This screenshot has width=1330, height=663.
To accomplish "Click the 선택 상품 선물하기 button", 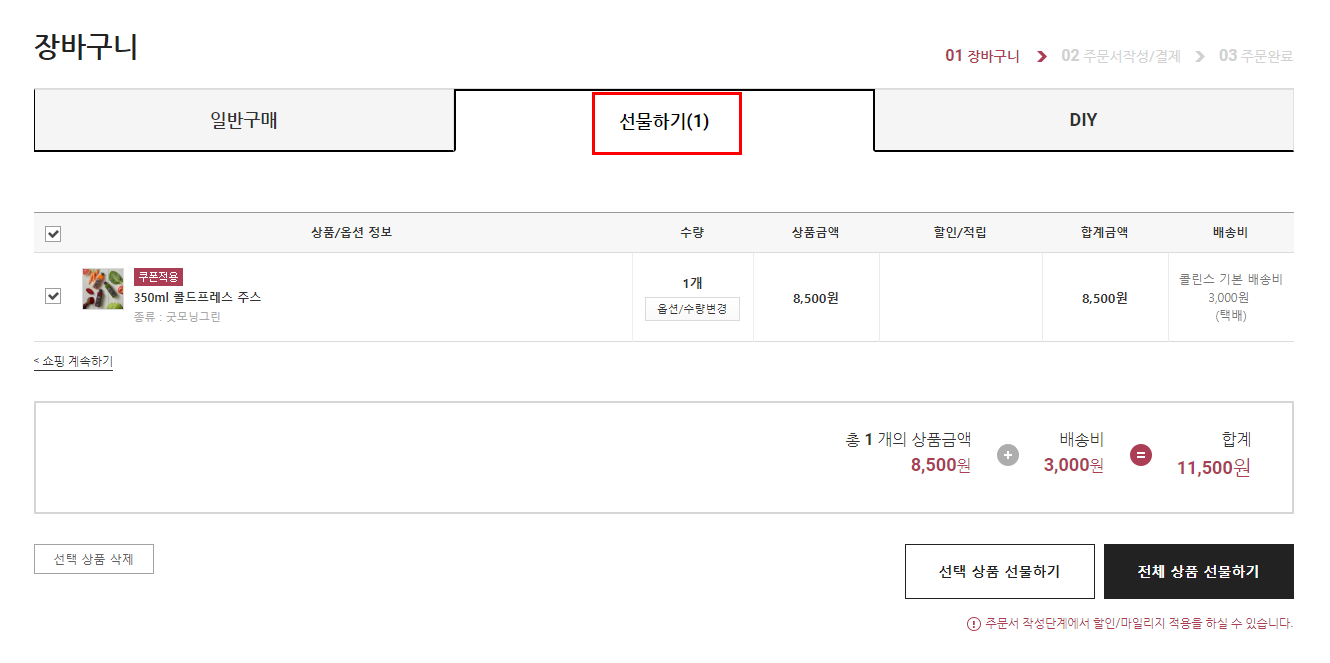I will pos(999,571).
